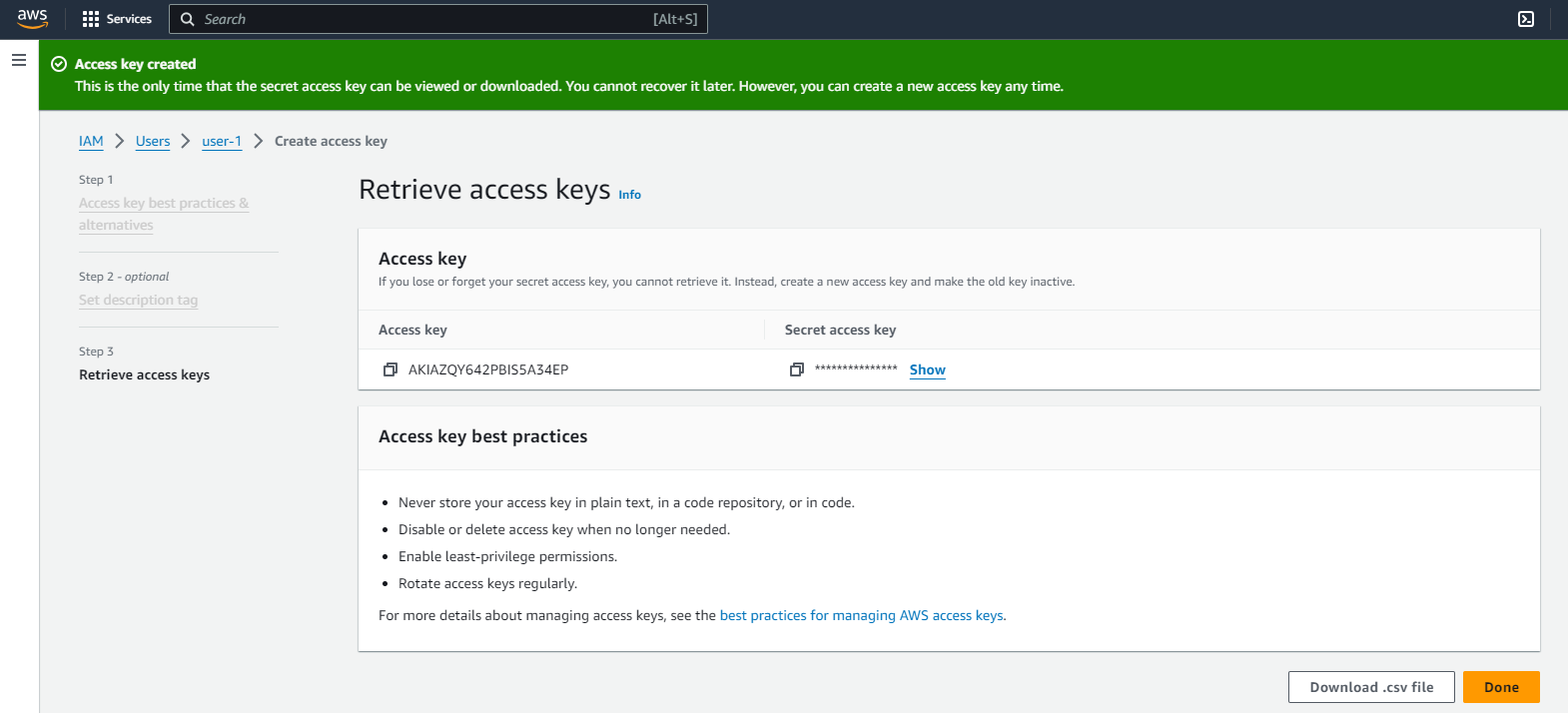Focus the top Search input field
Viewport: 1568px width, 713px height.
click(x=438, y=19)
